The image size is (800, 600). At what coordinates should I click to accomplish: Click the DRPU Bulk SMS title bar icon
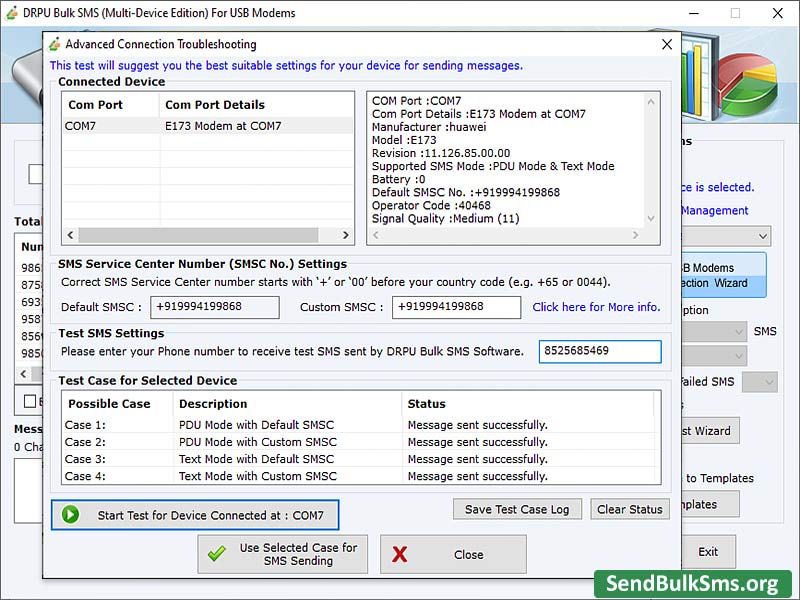click(10, 12)
